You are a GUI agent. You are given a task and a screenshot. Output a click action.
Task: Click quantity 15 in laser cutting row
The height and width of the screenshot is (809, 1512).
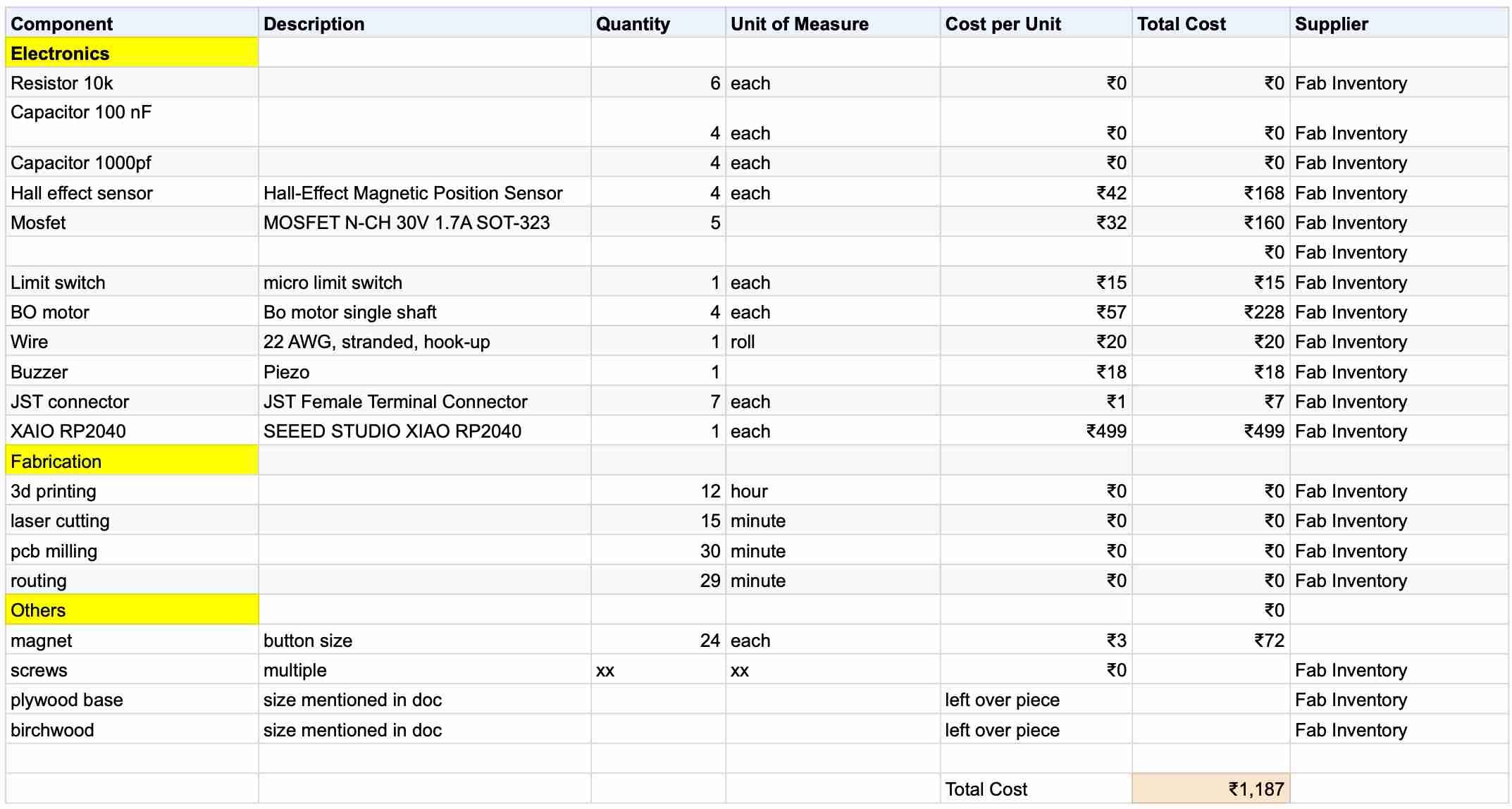click(658, 520)
